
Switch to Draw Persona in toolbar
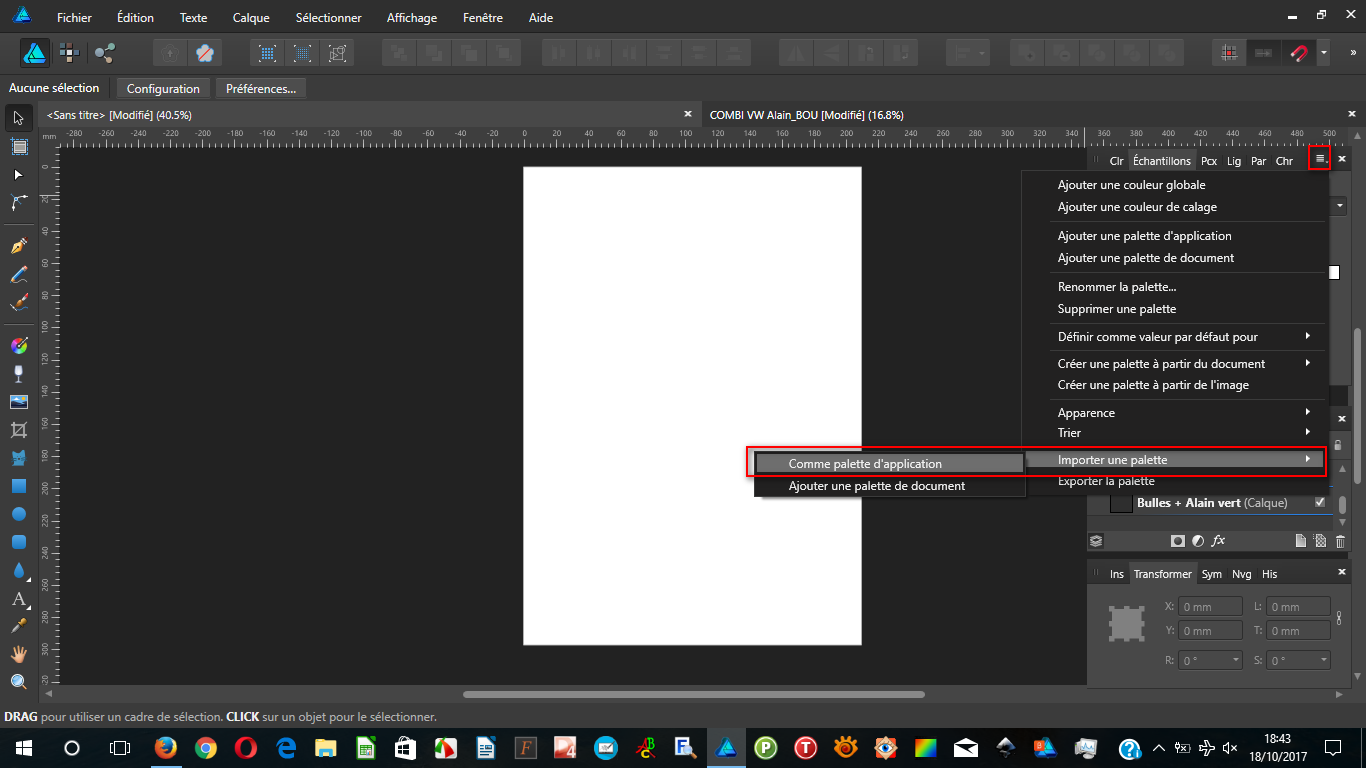tap(35, 53)
